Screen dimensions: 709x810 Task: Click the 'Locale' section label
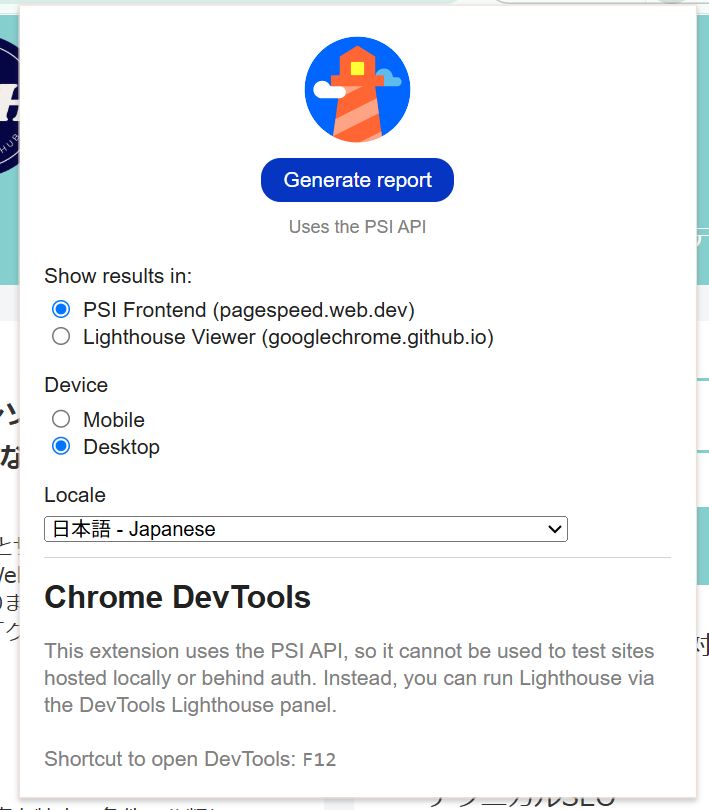tap(75, 495)
